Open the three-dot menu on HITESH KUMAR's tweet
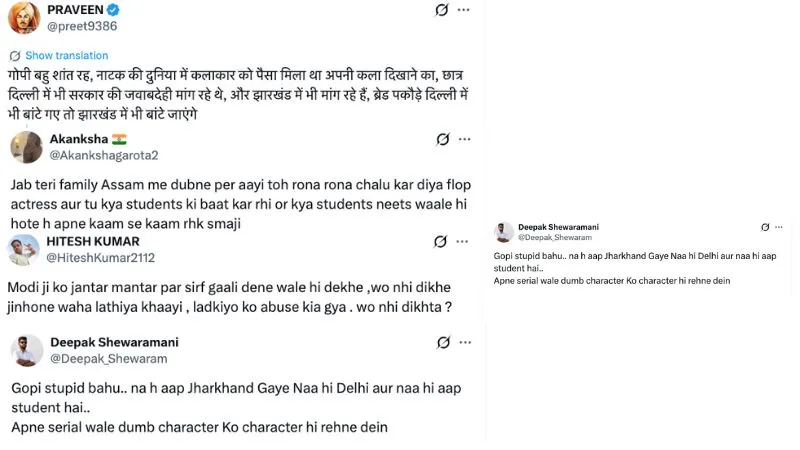The width and height of the screenshot is (800, 450). [x=462, y=241]
